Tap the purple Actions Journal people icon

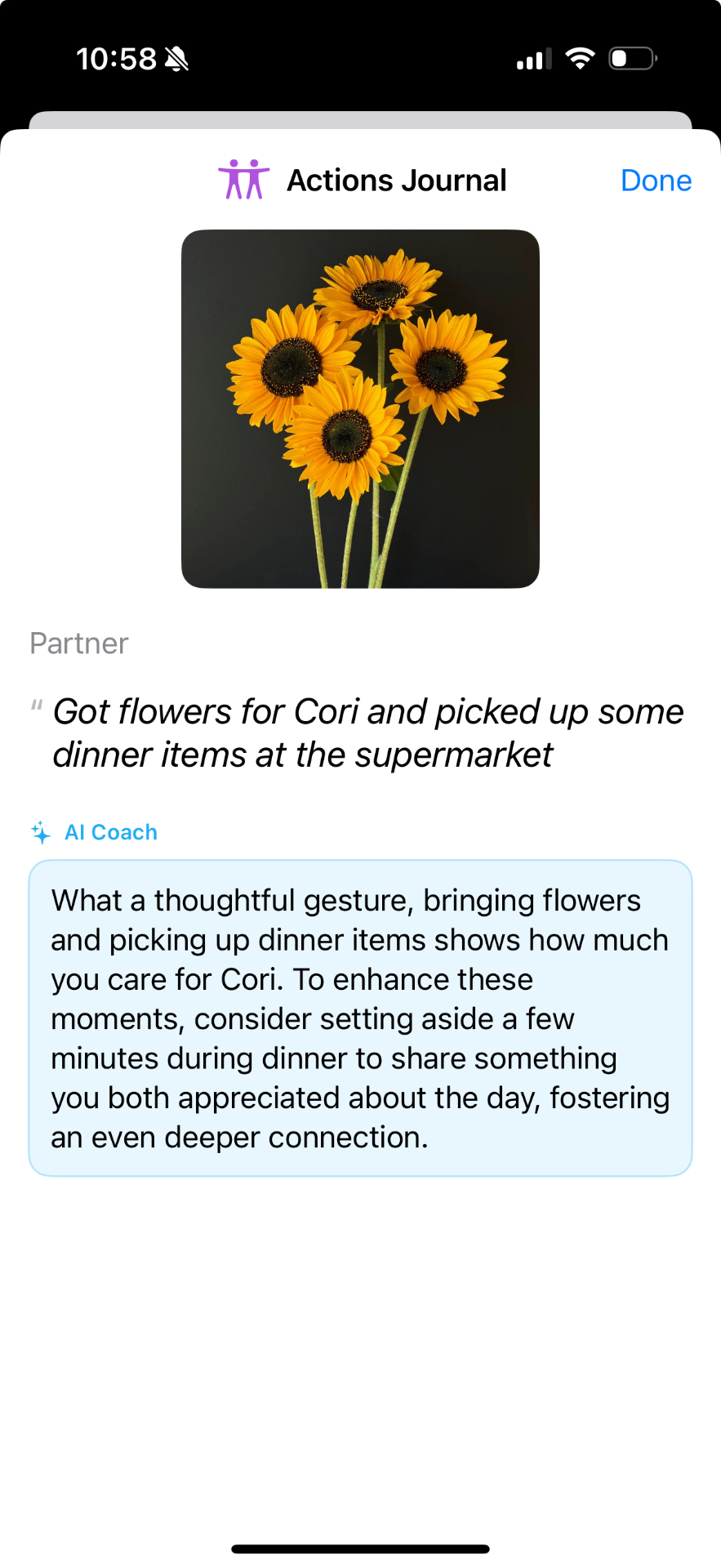pyautogui.click(x=243, y=180)
